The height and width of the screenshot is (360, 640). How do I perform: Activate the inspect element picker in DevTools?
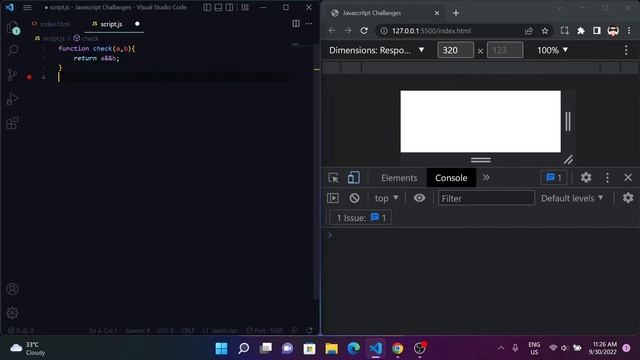[333, 178]
